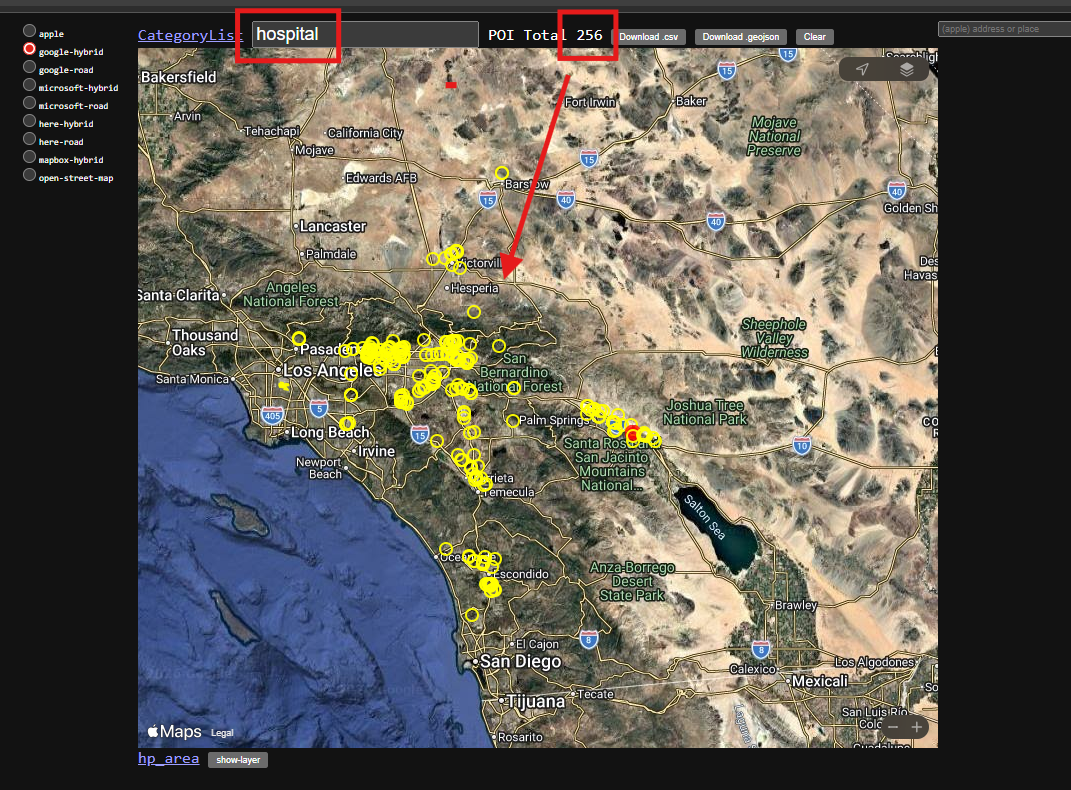Choose the microsoft-hybrid basemap
This screenshot has height=790, width=1071.
[30, 87]
